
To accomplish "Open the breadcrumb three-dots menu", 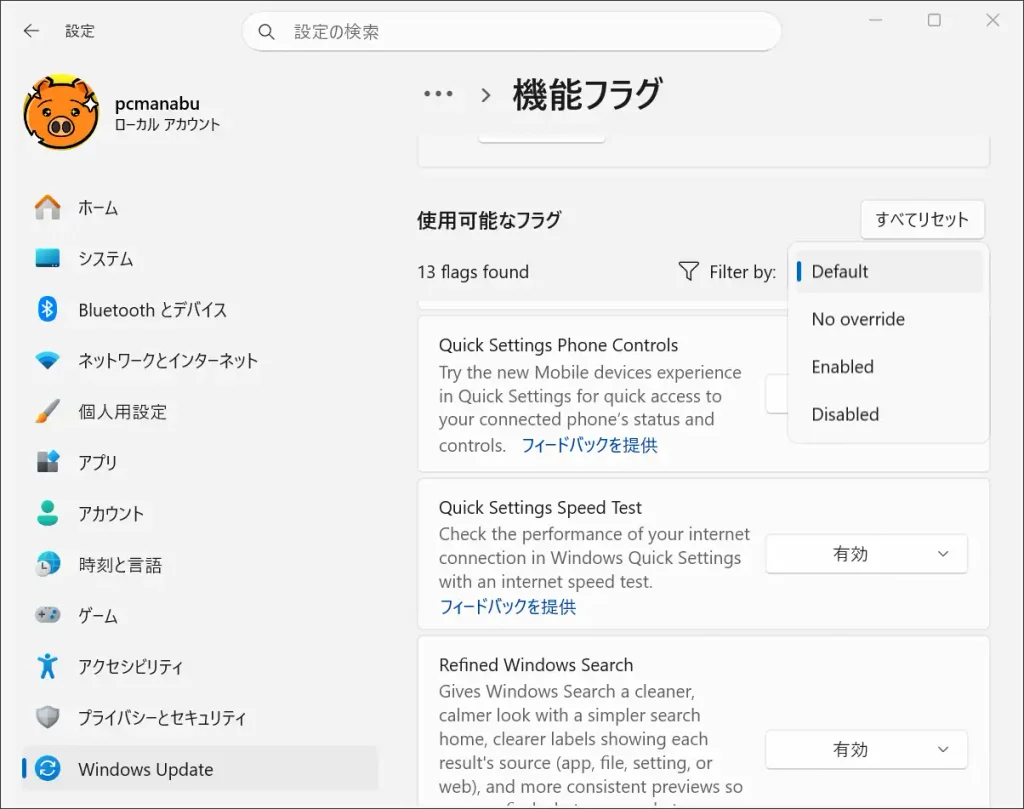I will pos(438,94).
